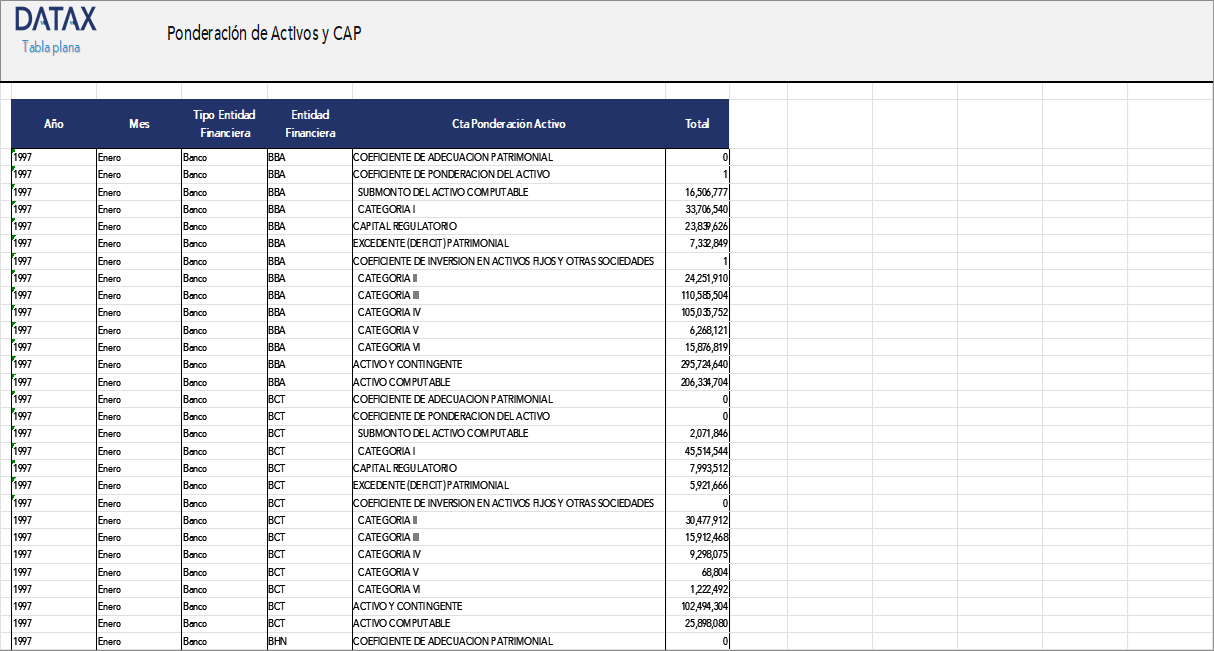Click the BHN entity cell
This screenshot has height=651, width=1214.
(x=277, y=641)
